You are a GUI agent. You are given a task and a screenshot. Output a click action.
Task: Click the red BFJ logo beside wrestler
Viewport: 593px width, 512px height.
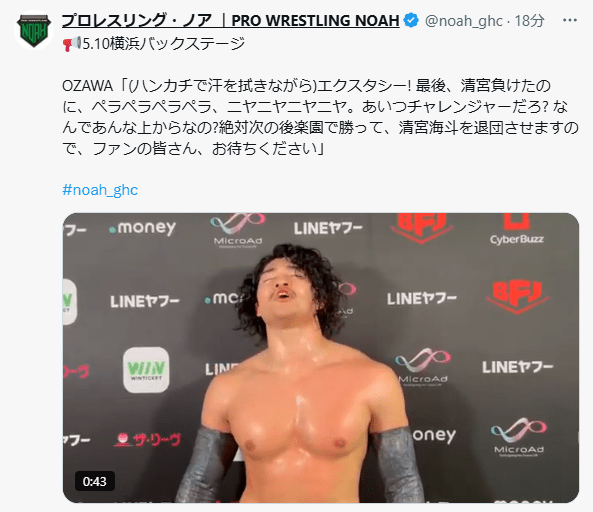pyautogui.click(x=517, y=297)
